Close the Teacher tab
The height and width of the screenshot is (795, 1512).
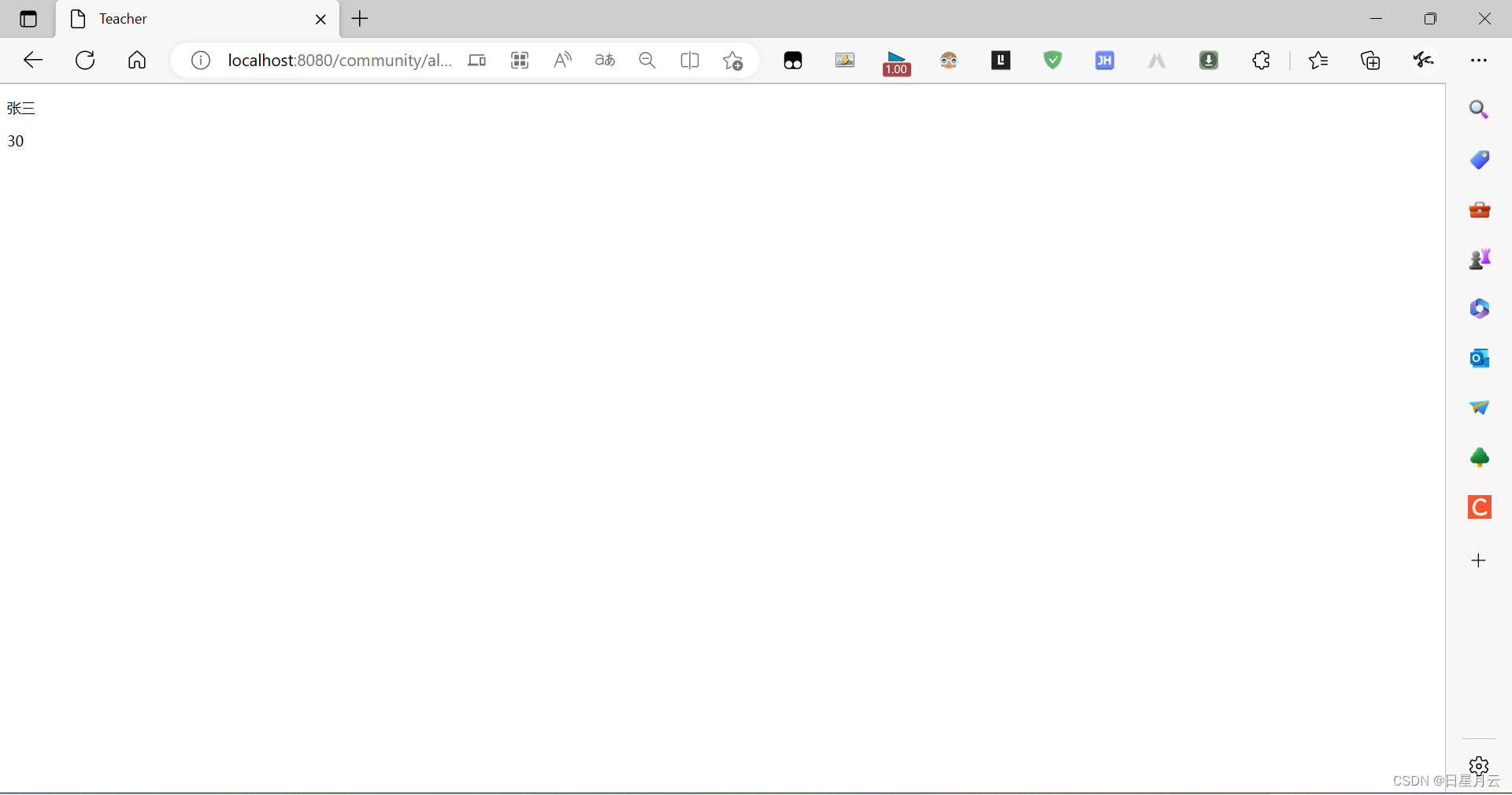coord(321,20)
